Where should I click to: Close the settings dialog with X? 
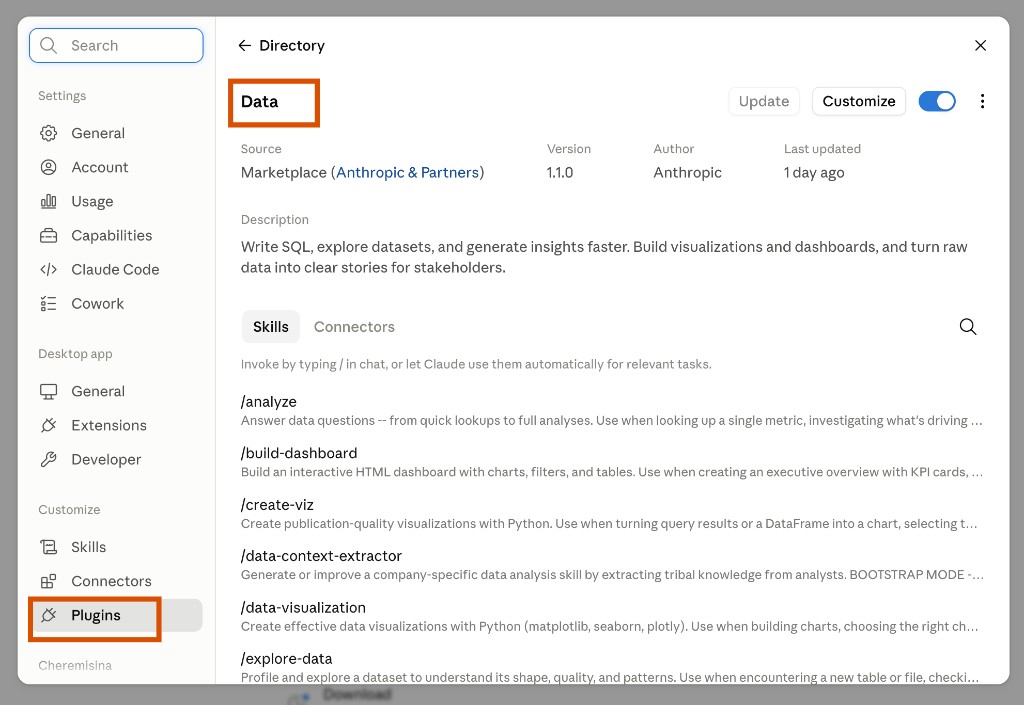(980, 46)
